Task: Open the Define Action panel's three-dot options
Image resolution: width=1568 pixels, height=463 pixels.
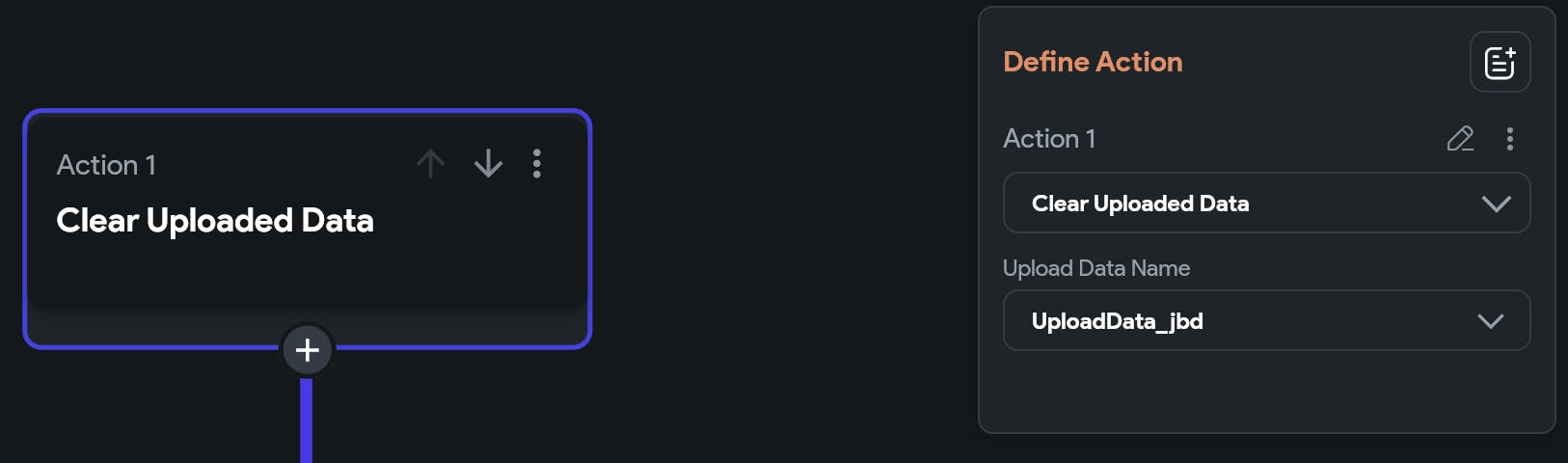Action: point(1510,139)
